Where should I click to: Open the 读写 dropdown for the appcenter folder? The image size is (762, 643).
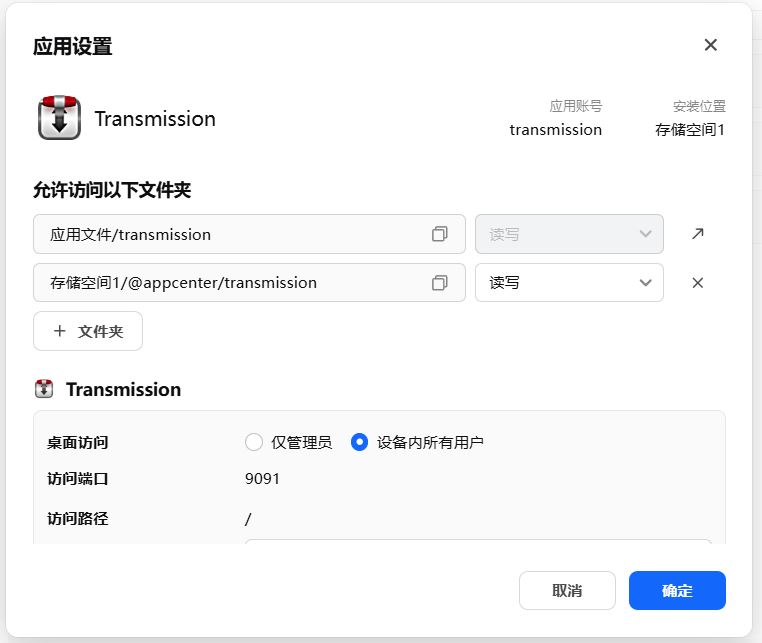pyautogui.click(x=569, y=282)
